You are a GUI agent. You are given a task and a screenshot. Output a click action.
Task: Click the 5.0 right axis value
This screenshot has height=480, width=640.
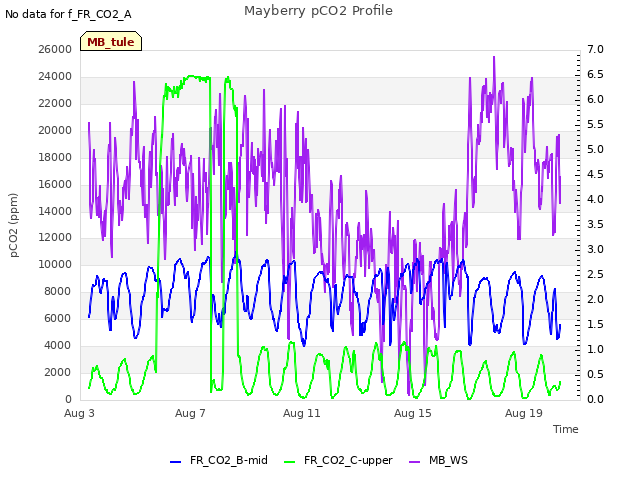[x=595, y=149]
